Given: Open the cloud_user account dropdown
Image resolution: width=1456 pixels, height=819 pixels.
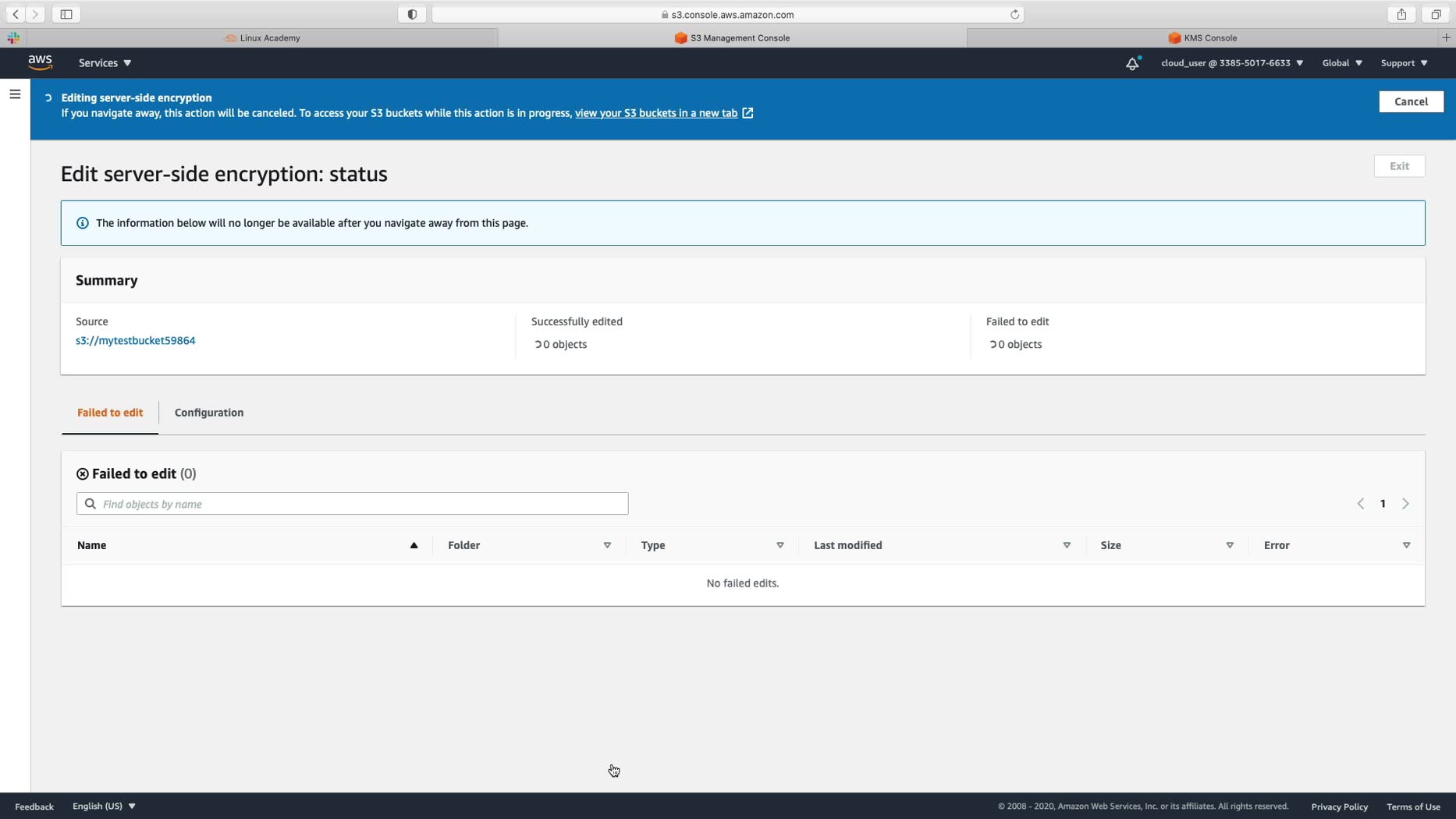Looking at the screenshot, I should [1232, 63].
